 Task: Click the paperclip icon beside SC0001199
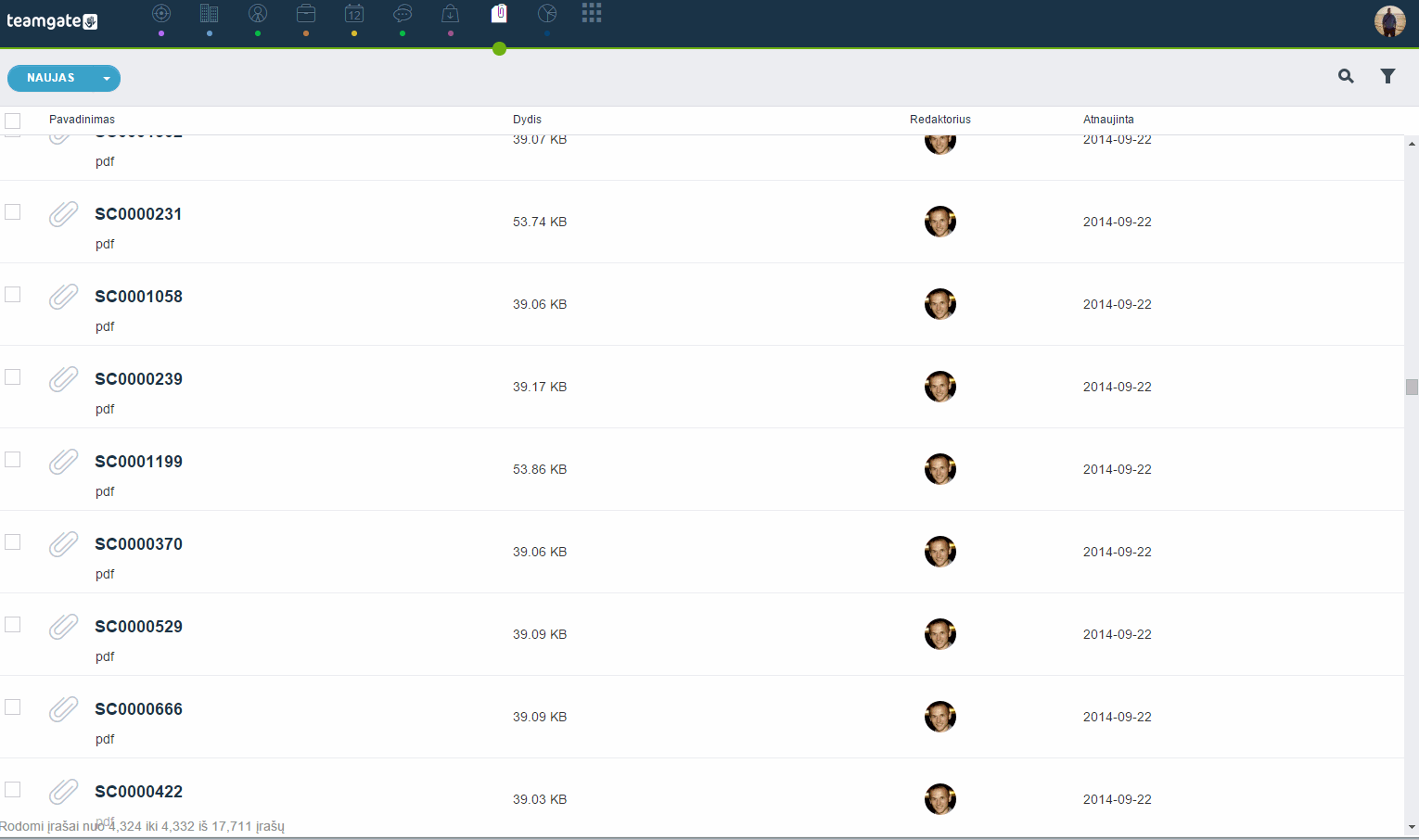(63, 462)
